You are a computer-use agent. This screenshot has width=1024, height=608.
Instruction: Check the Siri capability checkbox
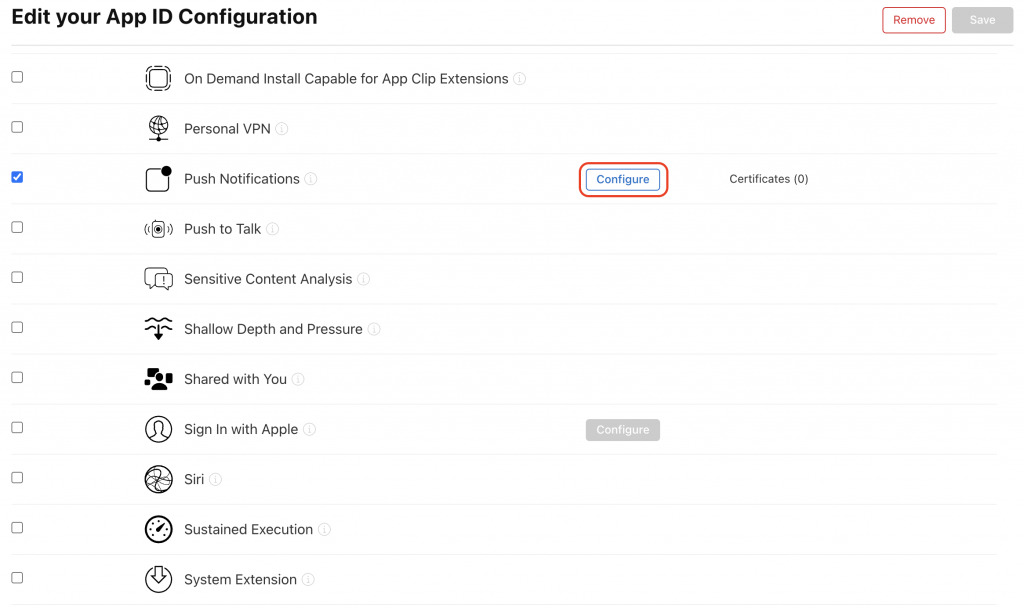pyautogui.click(x=17, y=477)
